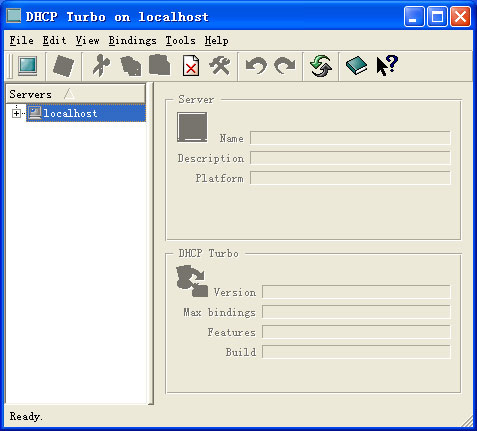Click into the server Name field
Viewport: 477px width, 431px height.
350,138
